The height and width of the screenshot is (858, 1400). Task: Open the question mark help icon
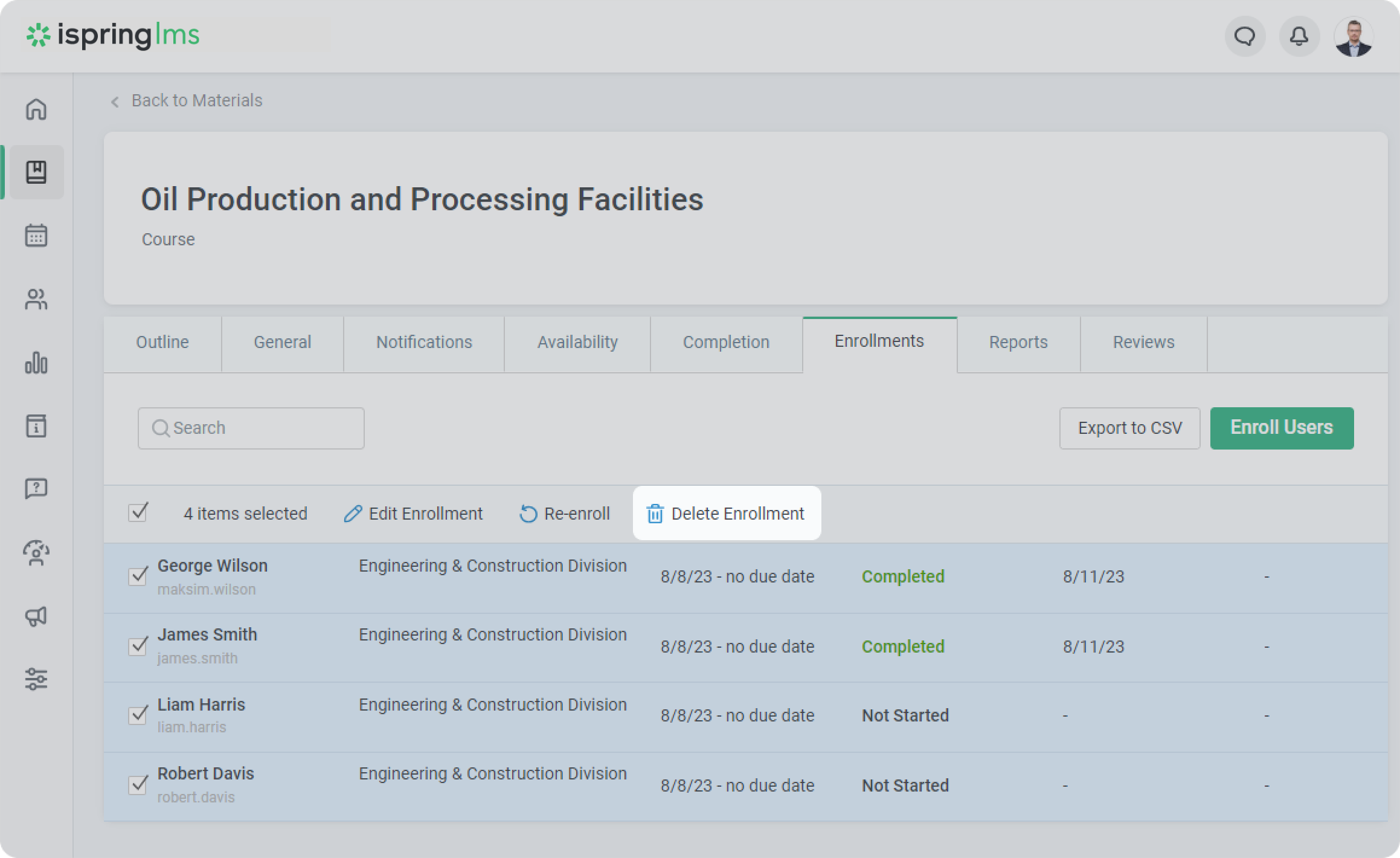pos(36,488)
